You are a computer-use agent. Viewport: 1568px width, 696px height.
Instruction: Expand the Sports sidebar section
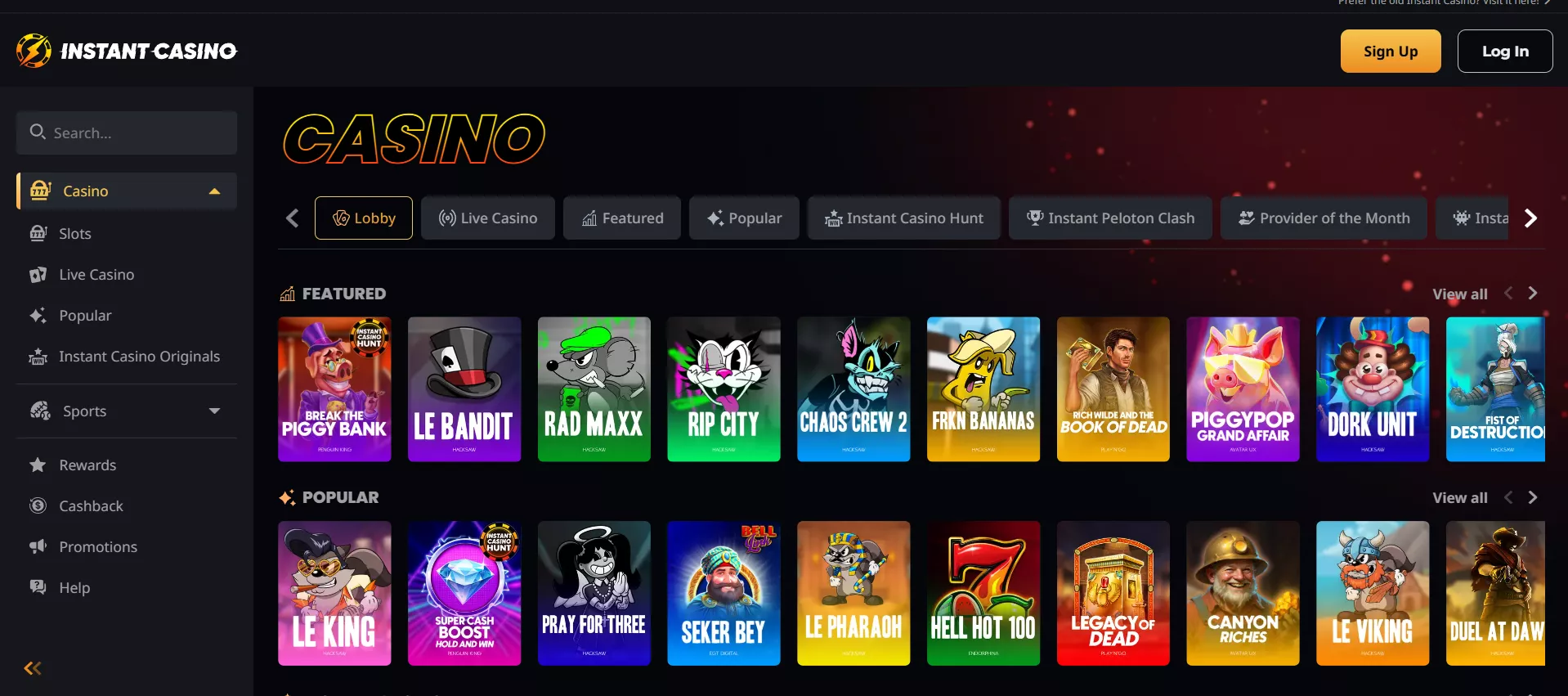click(214, 411)
